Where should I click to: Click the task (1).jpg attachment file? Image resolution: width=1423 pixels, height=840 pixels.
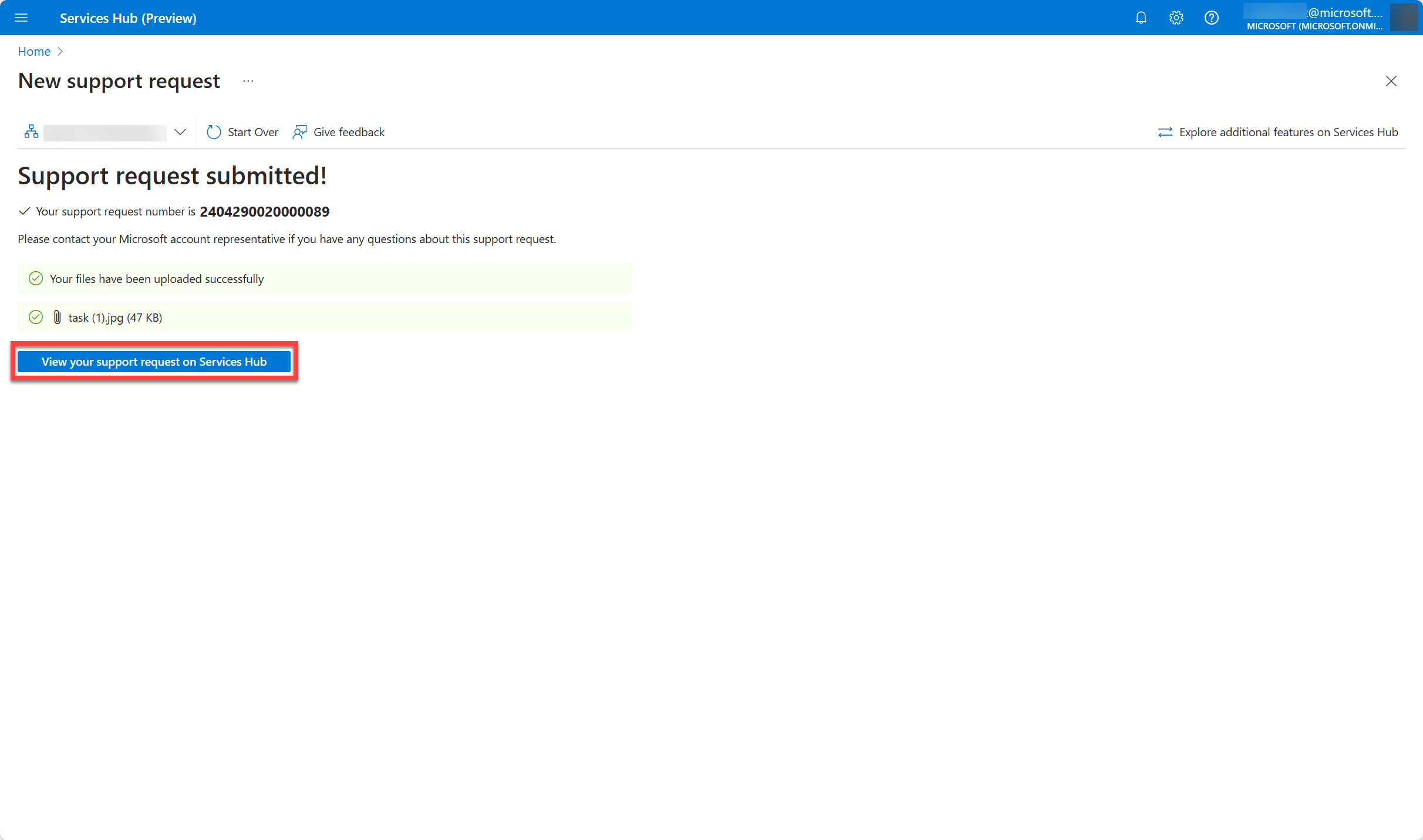click(x=114, y=317)
